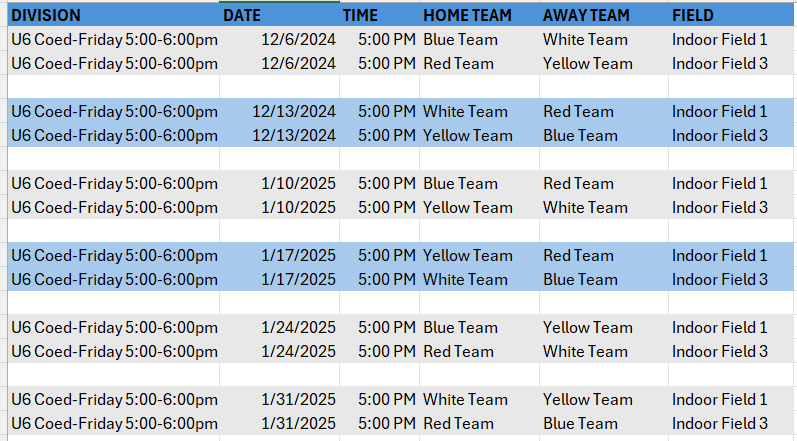Select the division cell for 1/24/2025 Blue Team

click(x=114, y=328)
